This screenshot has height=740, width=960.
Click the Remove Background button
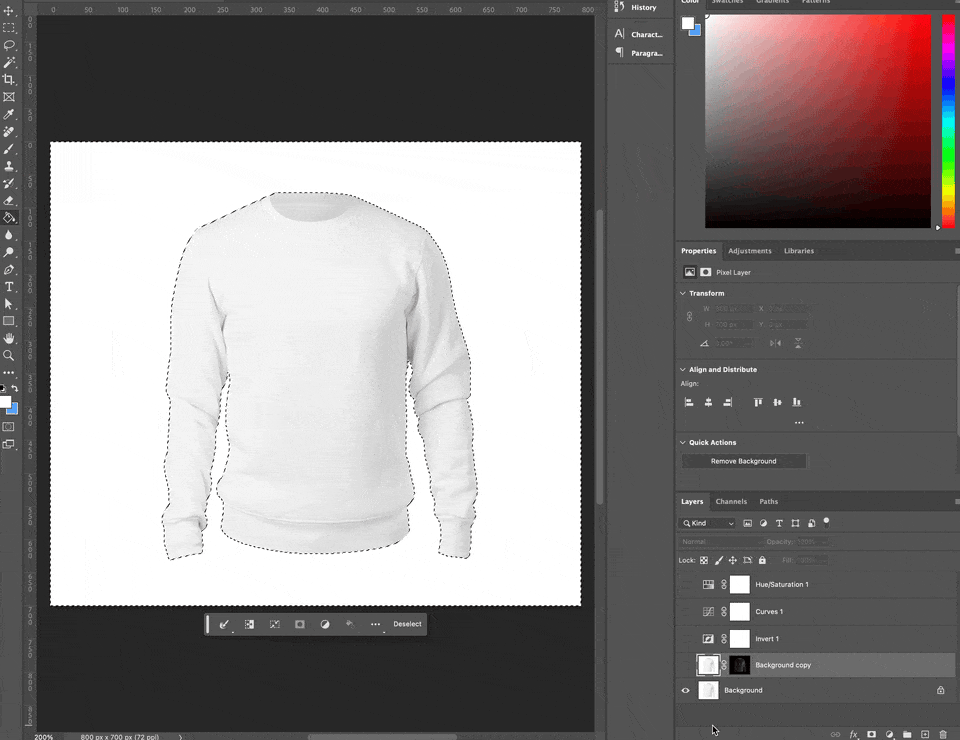744,461
